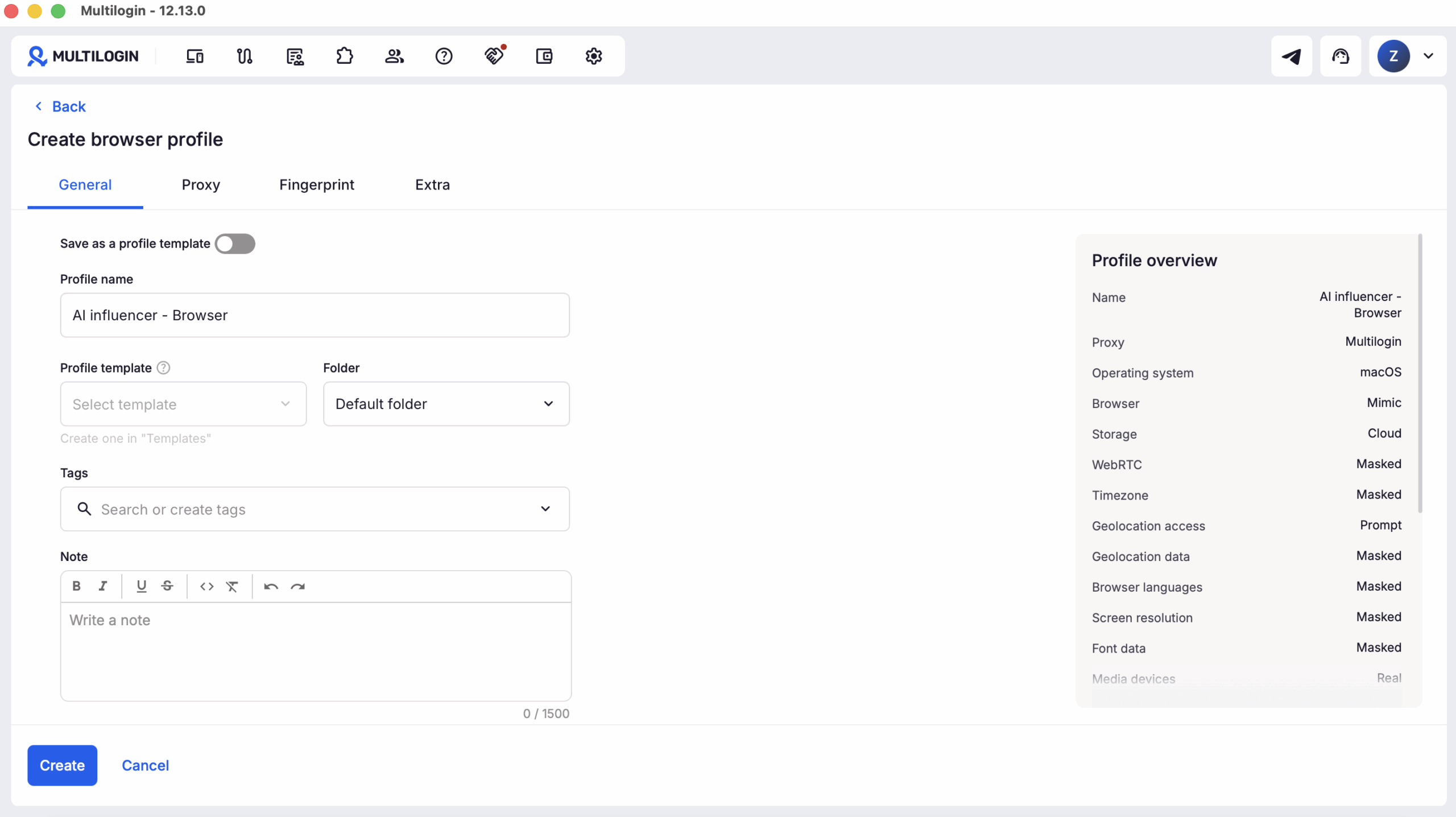Click the Profile name input field
1456x817 pixels.
click(315, 315)
